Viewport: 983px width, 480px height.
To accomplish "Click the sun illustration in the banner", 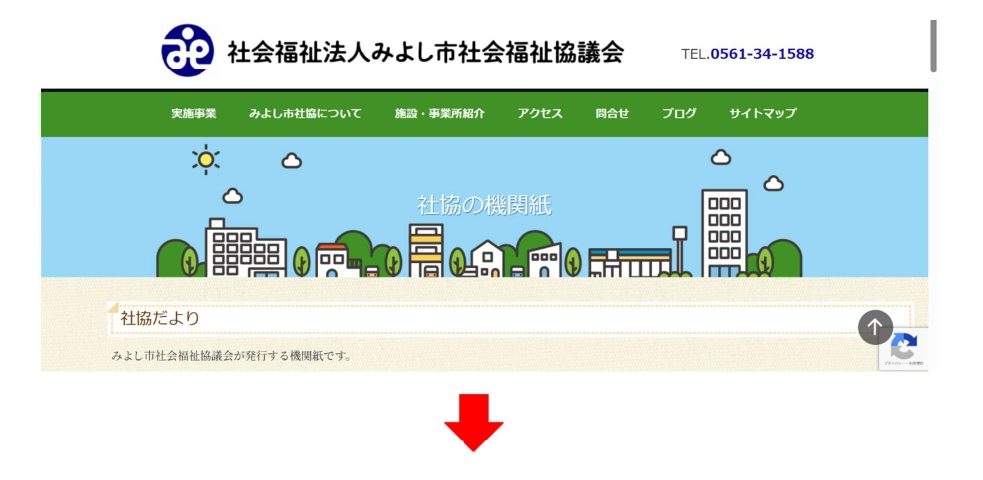I will 206,159.
